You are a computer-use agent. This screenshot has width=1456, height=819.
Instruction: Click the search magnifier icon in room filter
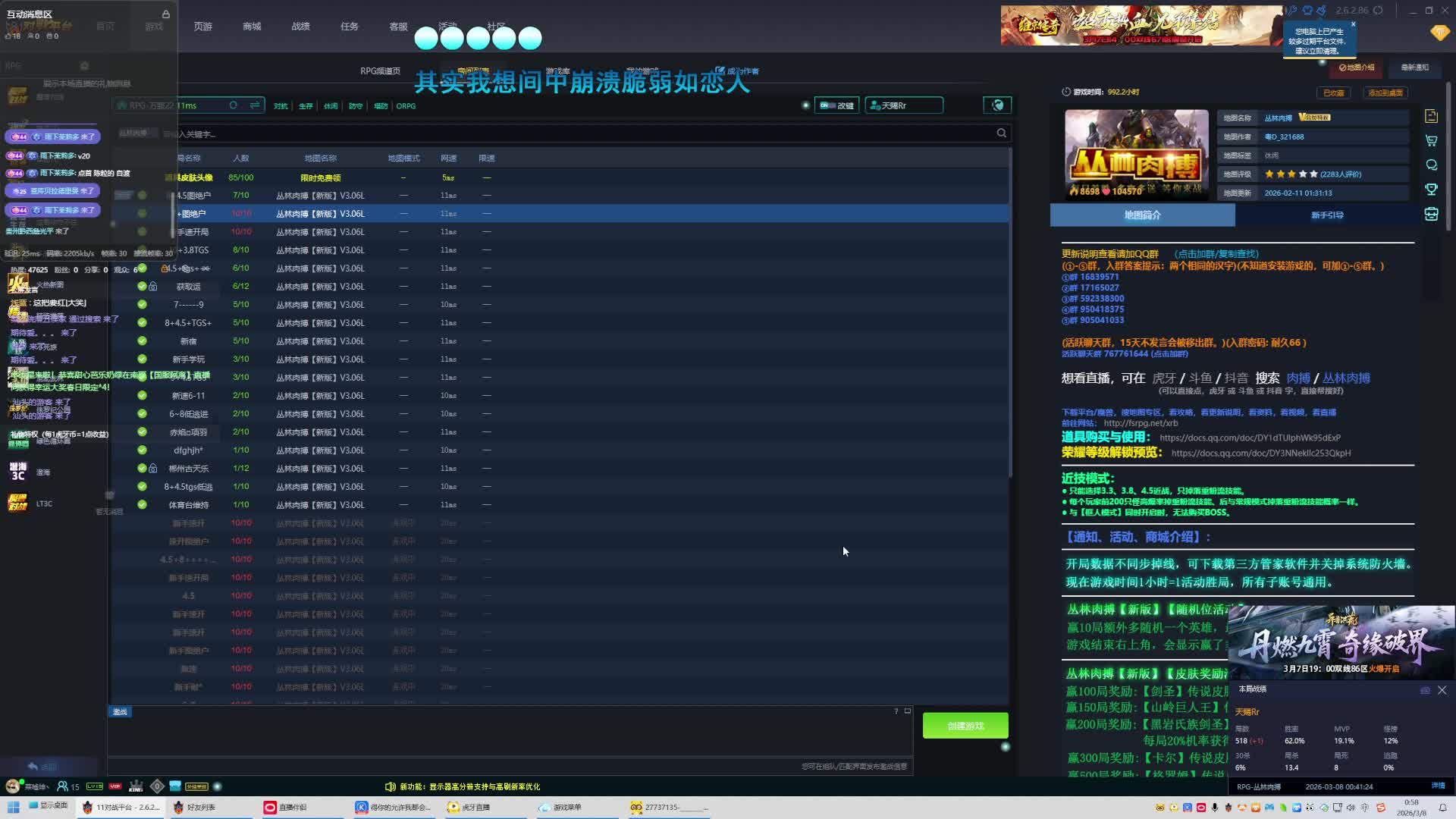tap(1001, 133)
